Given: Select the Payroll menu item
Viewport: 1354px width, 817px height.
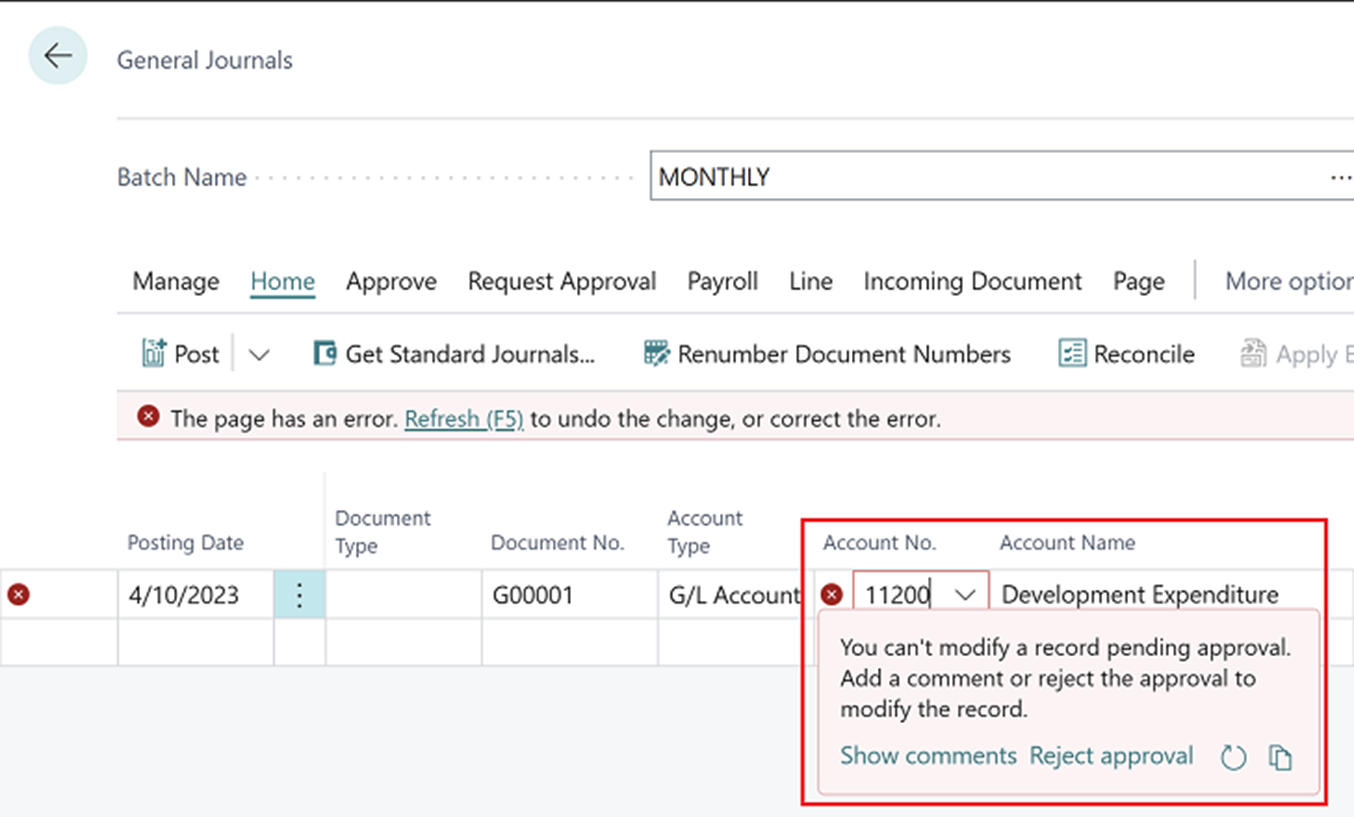Looking at the screenshot, I should tap(722, 282).
